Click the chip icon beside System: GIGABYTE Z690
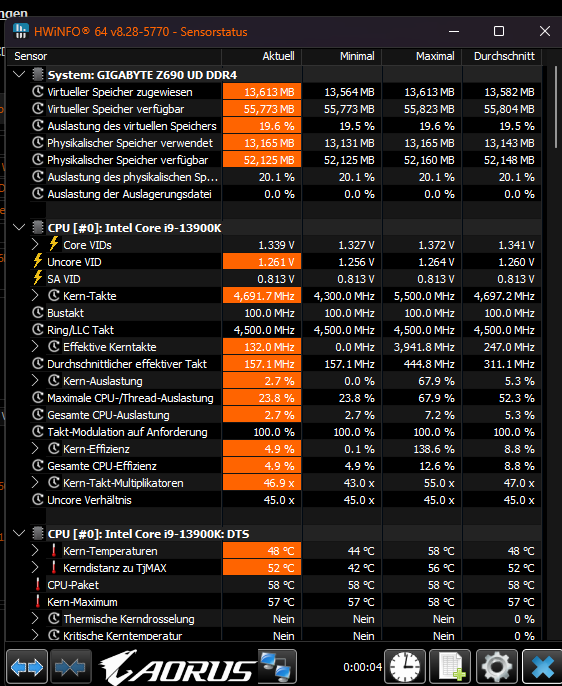 tap(38, 74)
